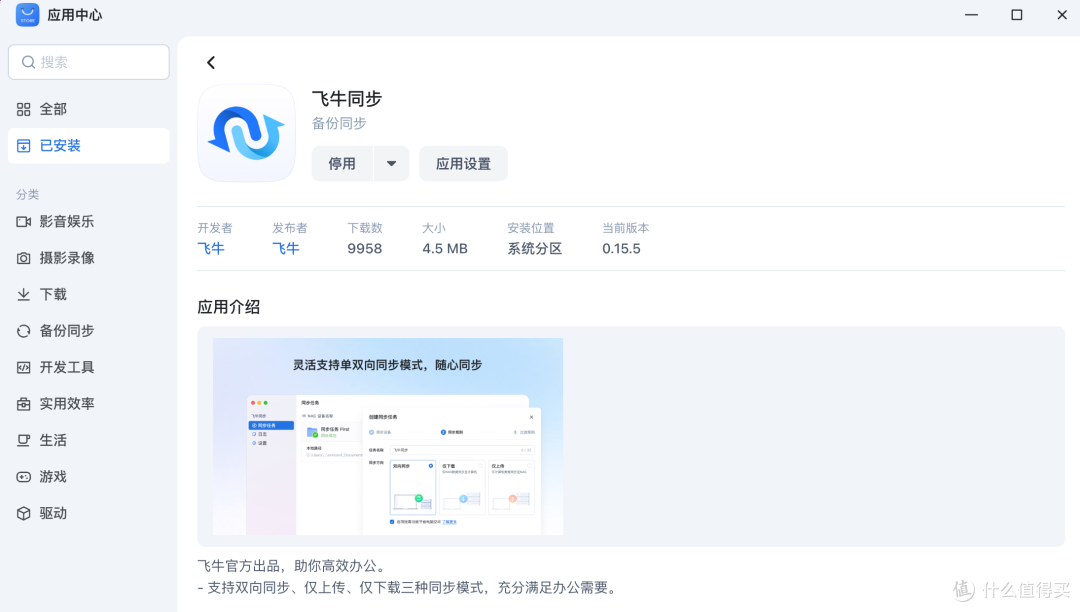Open 应用设置 for the app
Image resolution: width=1080 pixels, height=612 pixels.
(464, 164)
